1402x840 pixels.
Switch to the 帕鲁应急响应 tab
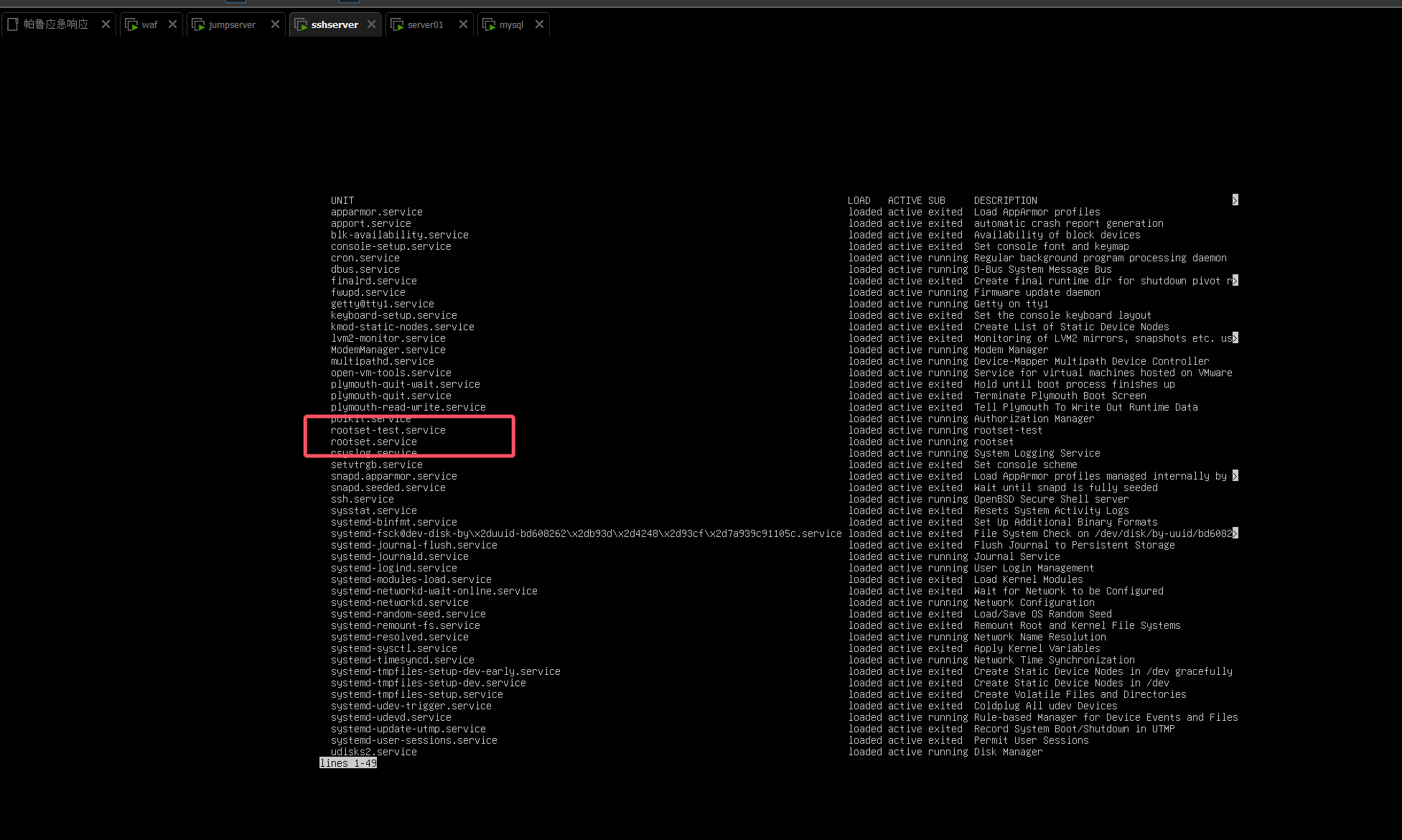click(56, 24)
